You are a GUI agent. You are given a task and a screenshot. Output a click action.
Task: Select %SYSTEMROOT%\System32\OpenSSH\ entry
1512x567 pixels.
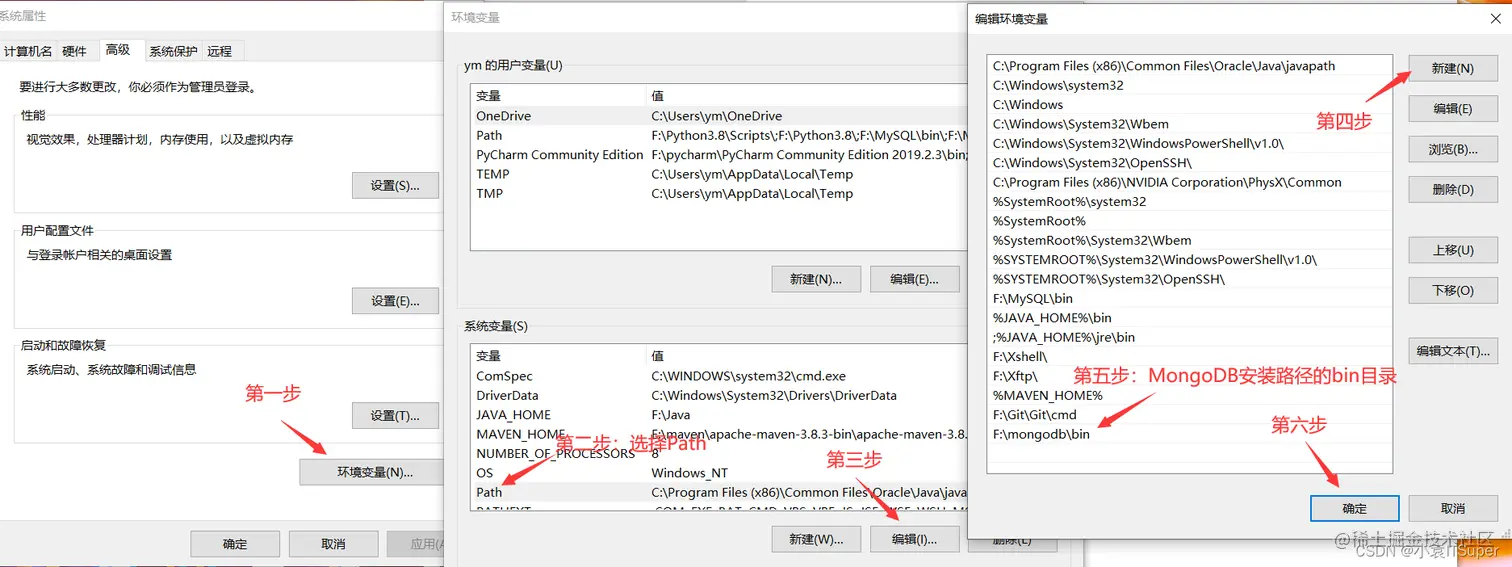pos(1189,279)
